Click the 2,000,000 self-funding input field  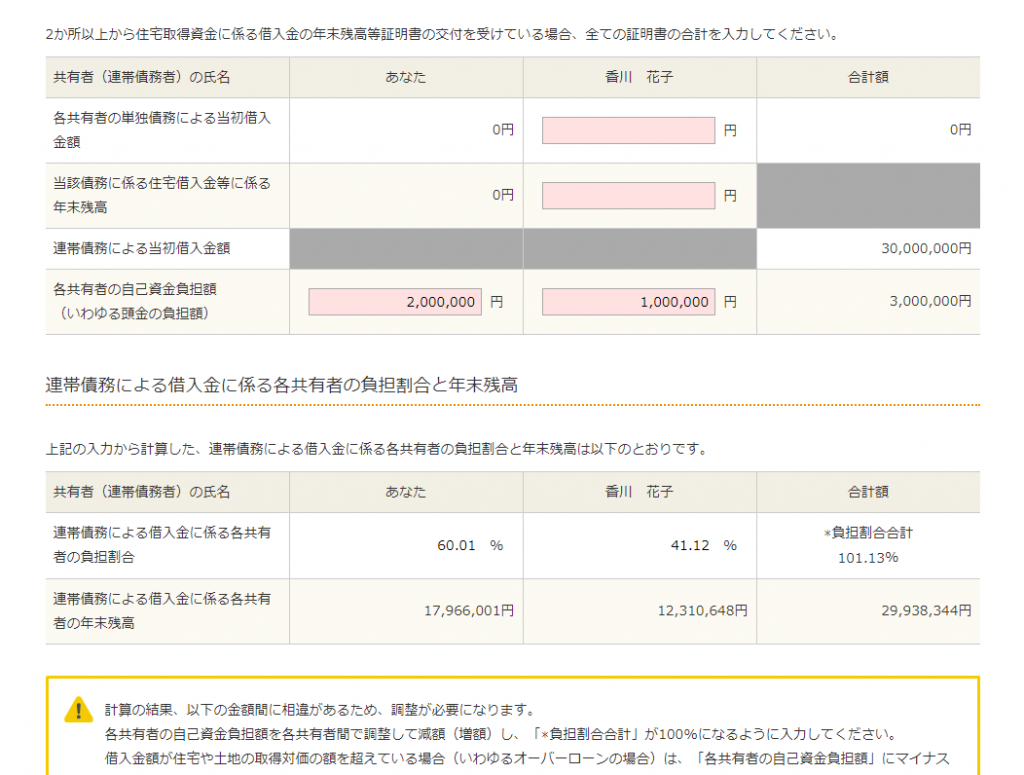(396, 301)
